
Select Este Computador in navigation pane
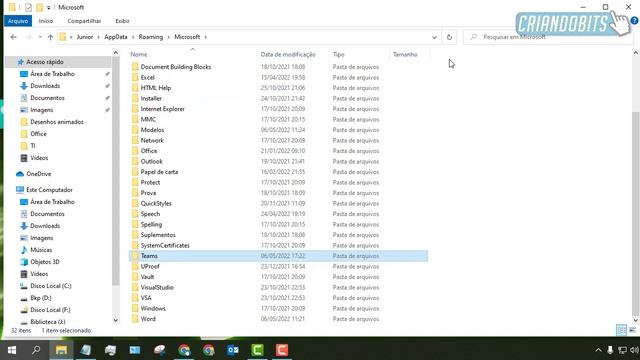pyautogui.click(x=49, y=190)
